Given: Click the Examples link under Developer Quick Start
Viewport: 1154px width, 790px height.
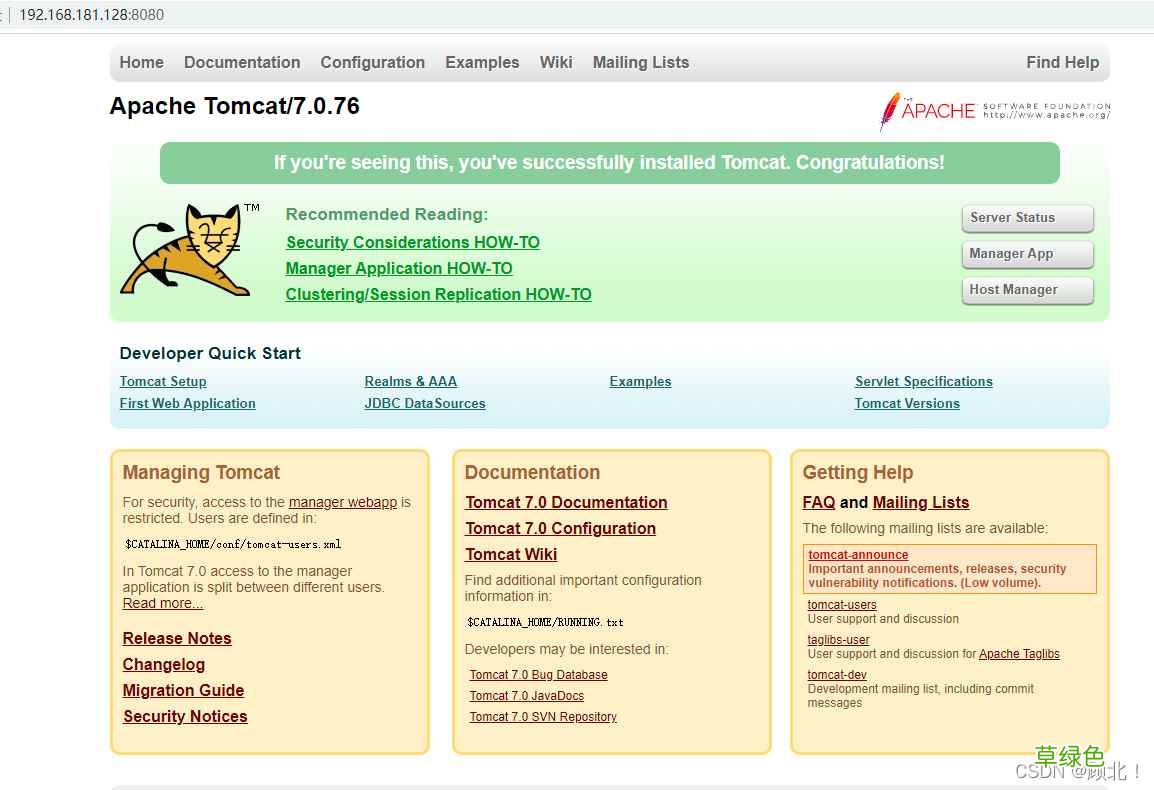Looking at the screenshot, I should tap(640, 381).
